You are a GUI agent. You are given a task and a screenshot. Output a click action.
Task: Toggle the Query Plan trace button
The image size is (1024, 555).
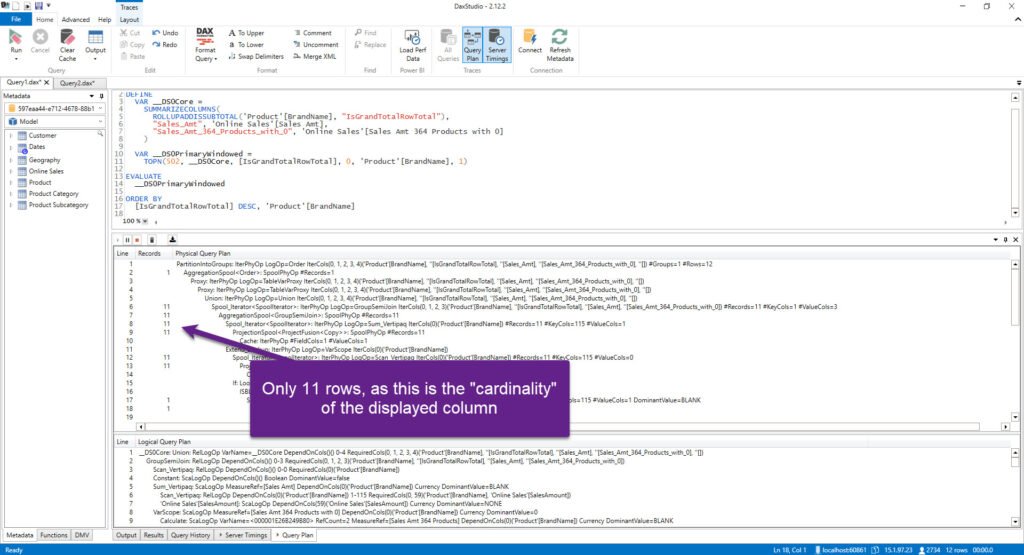point(472,45)
